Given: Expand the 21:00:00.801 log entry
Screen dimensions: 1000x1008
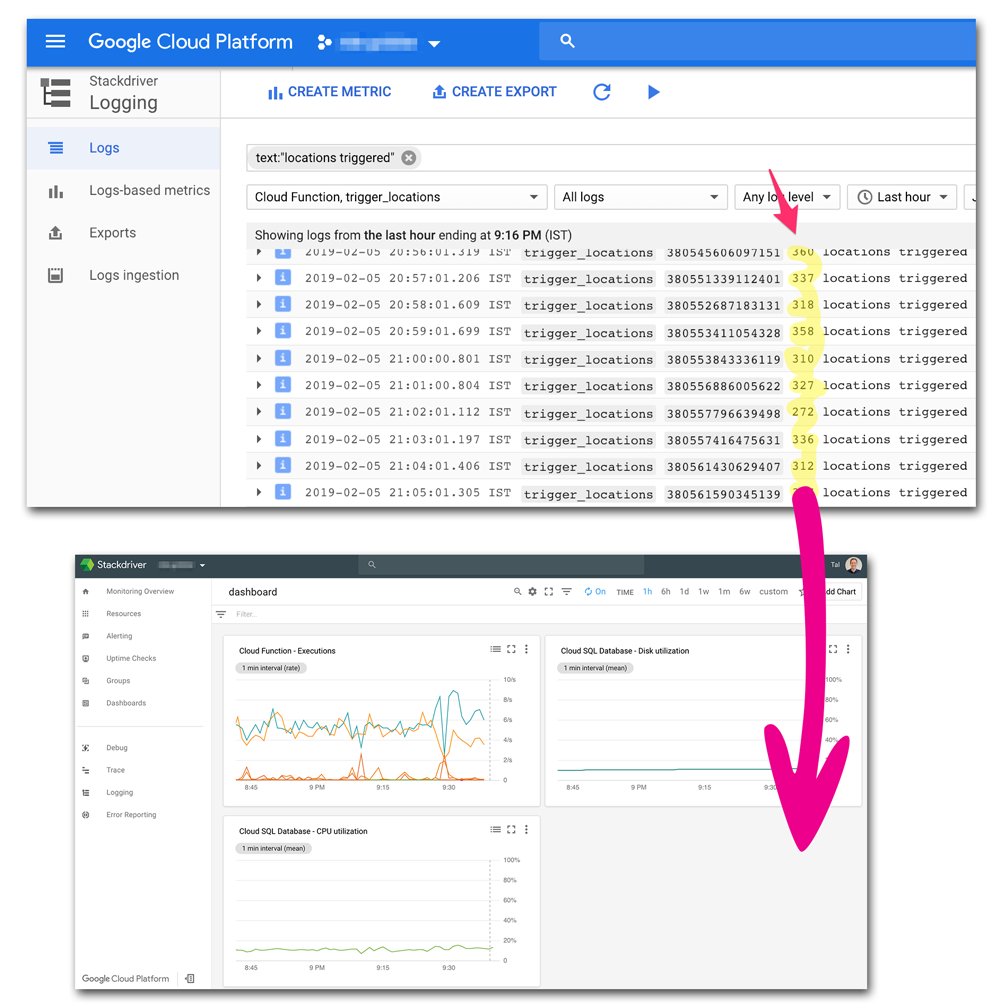Looking at the screenshot, I should 259,359.
